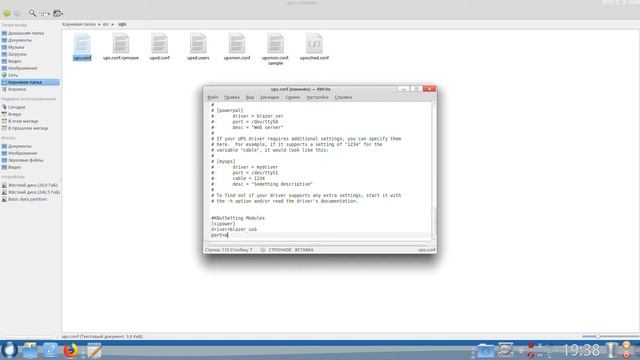Launch Firefox from the taskbar
640x360 pixels.
[71, 350]
